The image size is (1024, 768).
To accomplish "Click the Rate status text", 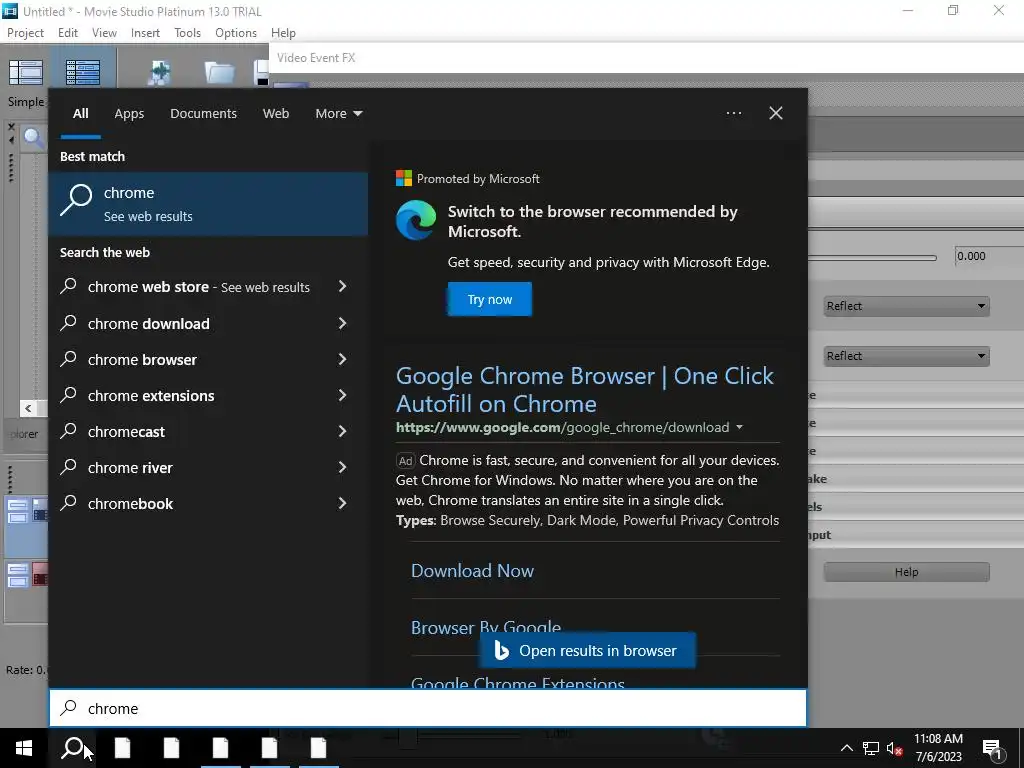I will tap(26, 669).
